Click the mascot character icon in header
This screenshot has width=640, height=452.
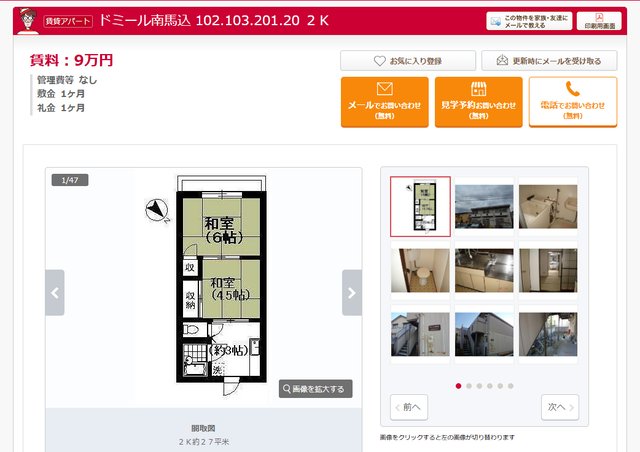(28, 21)
